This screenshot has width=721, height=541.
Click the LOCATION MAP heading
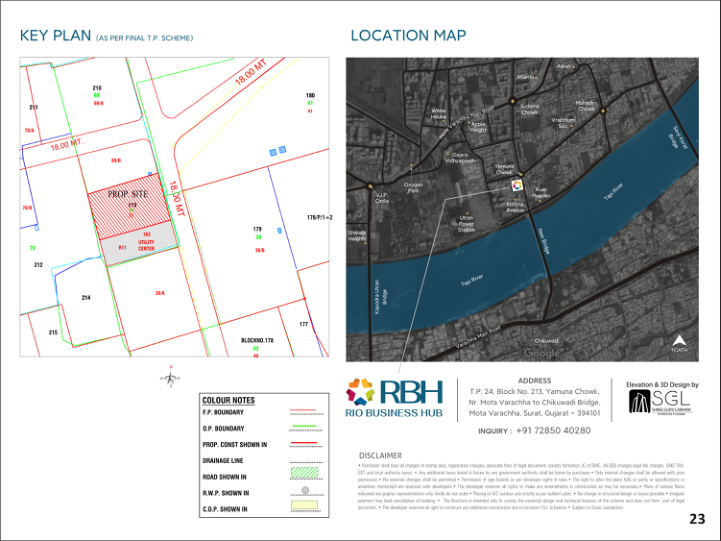coord(408,35)
